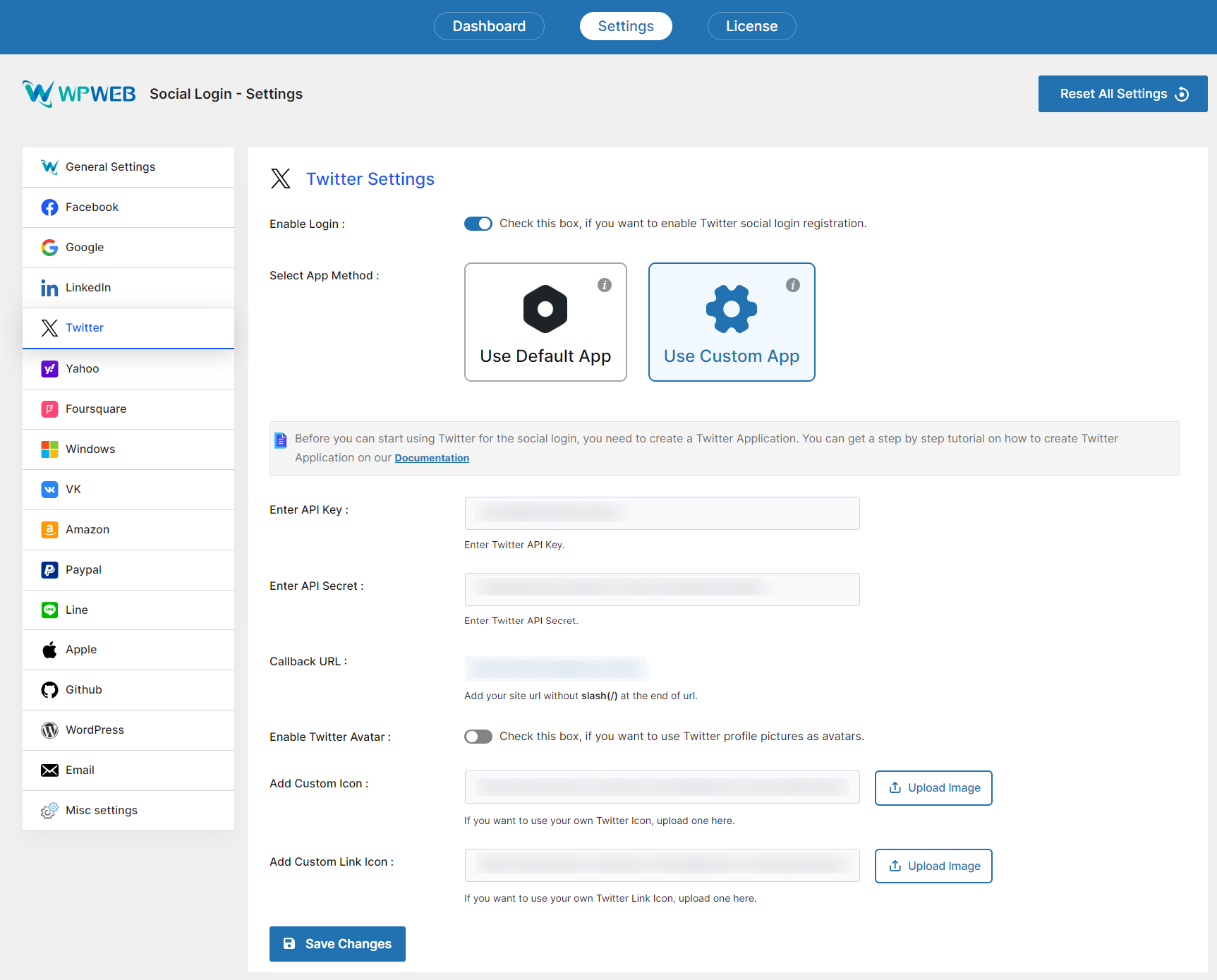The width and height of the screenshot is (1217, 980).
Task: Click the GitHub icon in sidebar
Action: click(49, 690)
